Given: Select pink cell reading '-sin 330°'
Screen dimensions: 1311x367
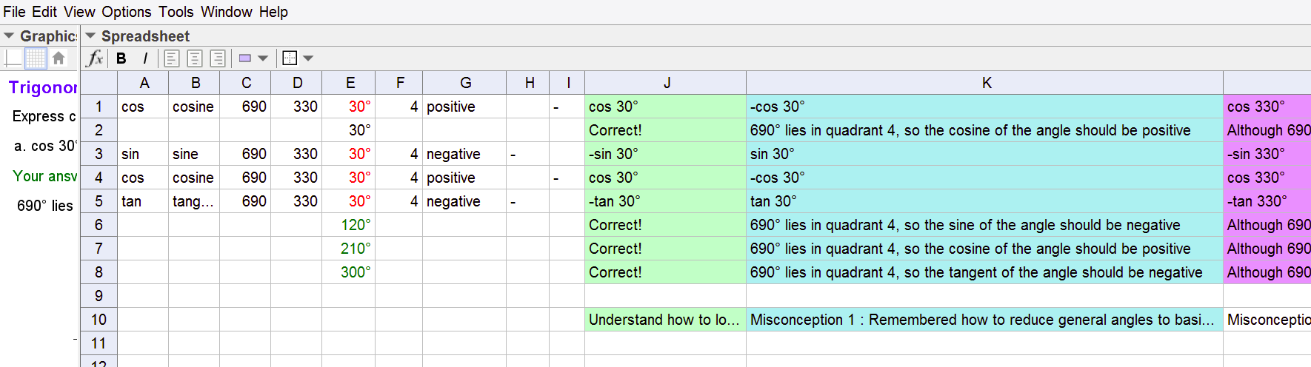Looking at the screenshot, I should click(1267, 154).
